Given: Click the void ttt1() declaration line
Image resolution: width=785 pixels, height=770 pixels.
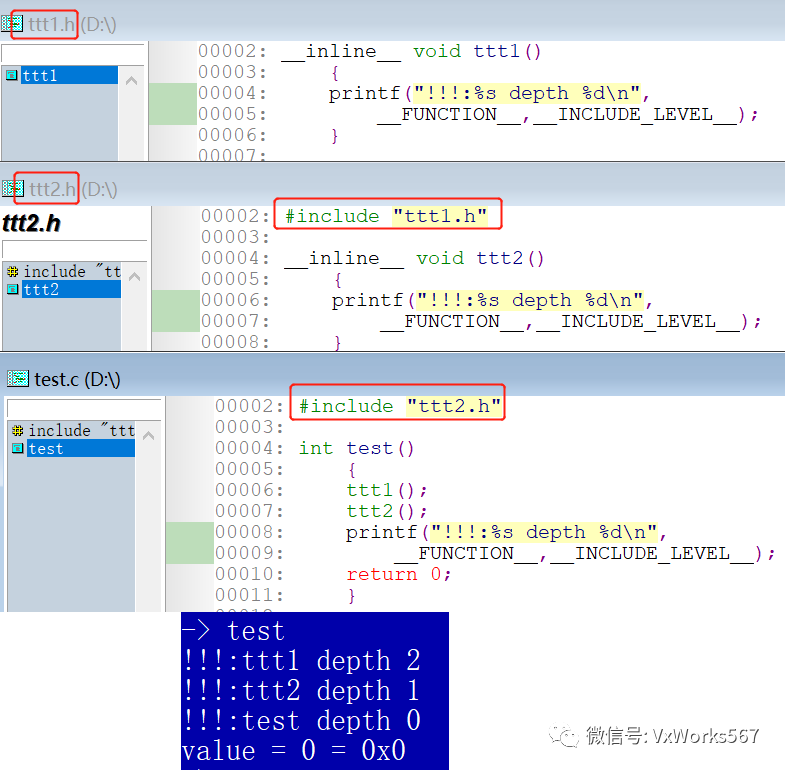Looking at the screenshot, I should coord(412,51).
